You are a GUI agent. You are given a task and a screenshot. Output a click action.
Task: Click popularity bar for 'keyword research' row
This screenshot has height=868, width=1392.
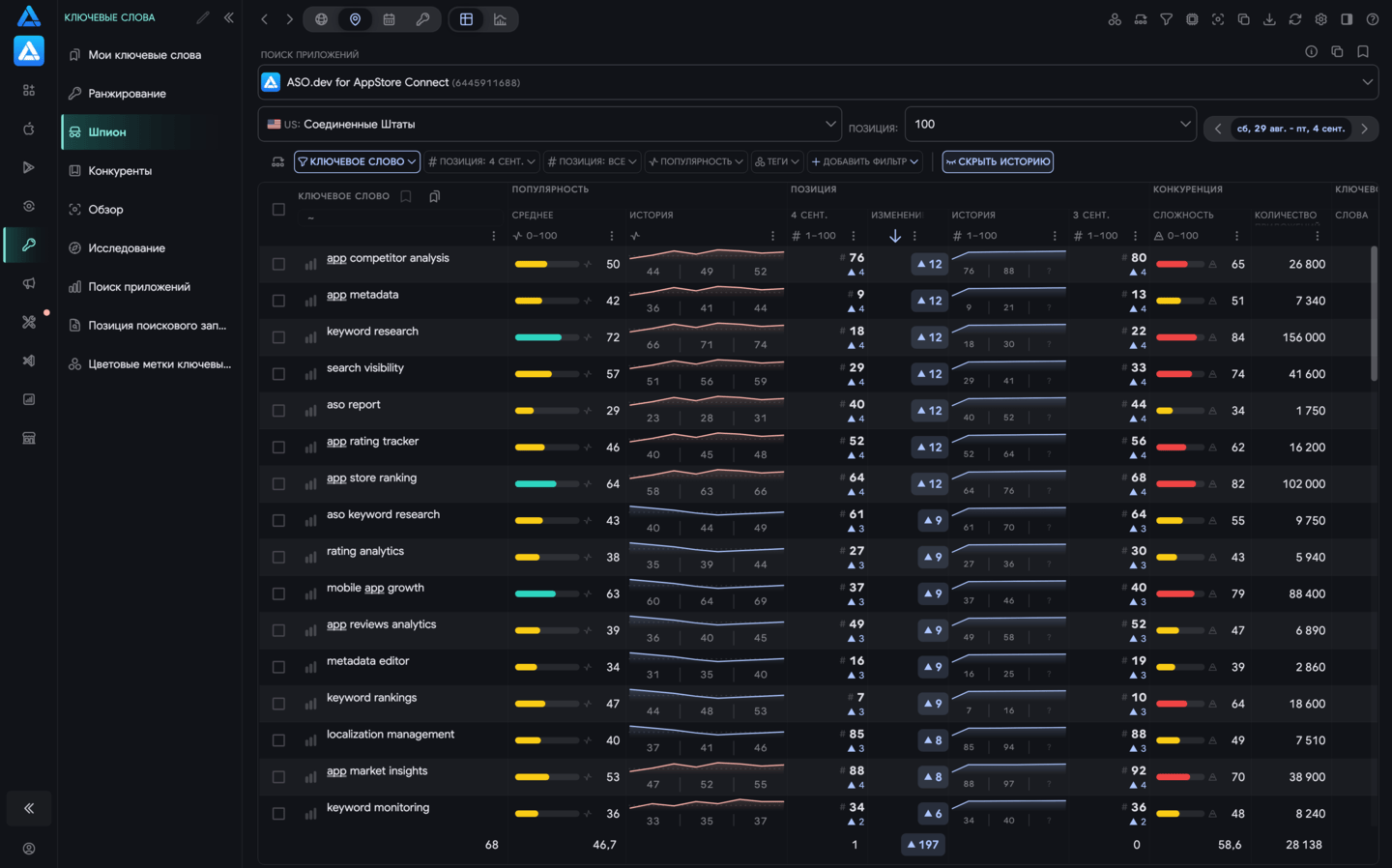point(547,337)
